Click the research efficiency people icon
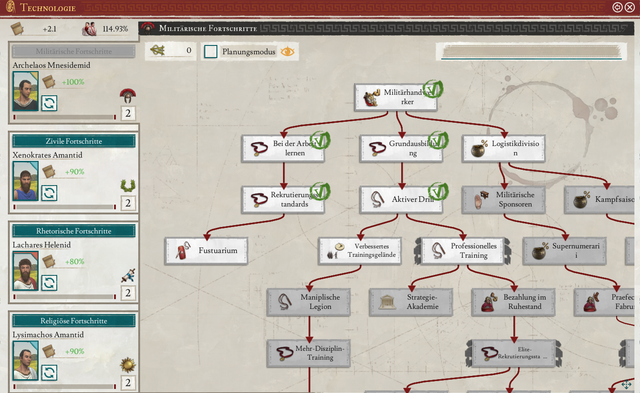Viewport: 640px width, 393px height. tap(89, 29)
